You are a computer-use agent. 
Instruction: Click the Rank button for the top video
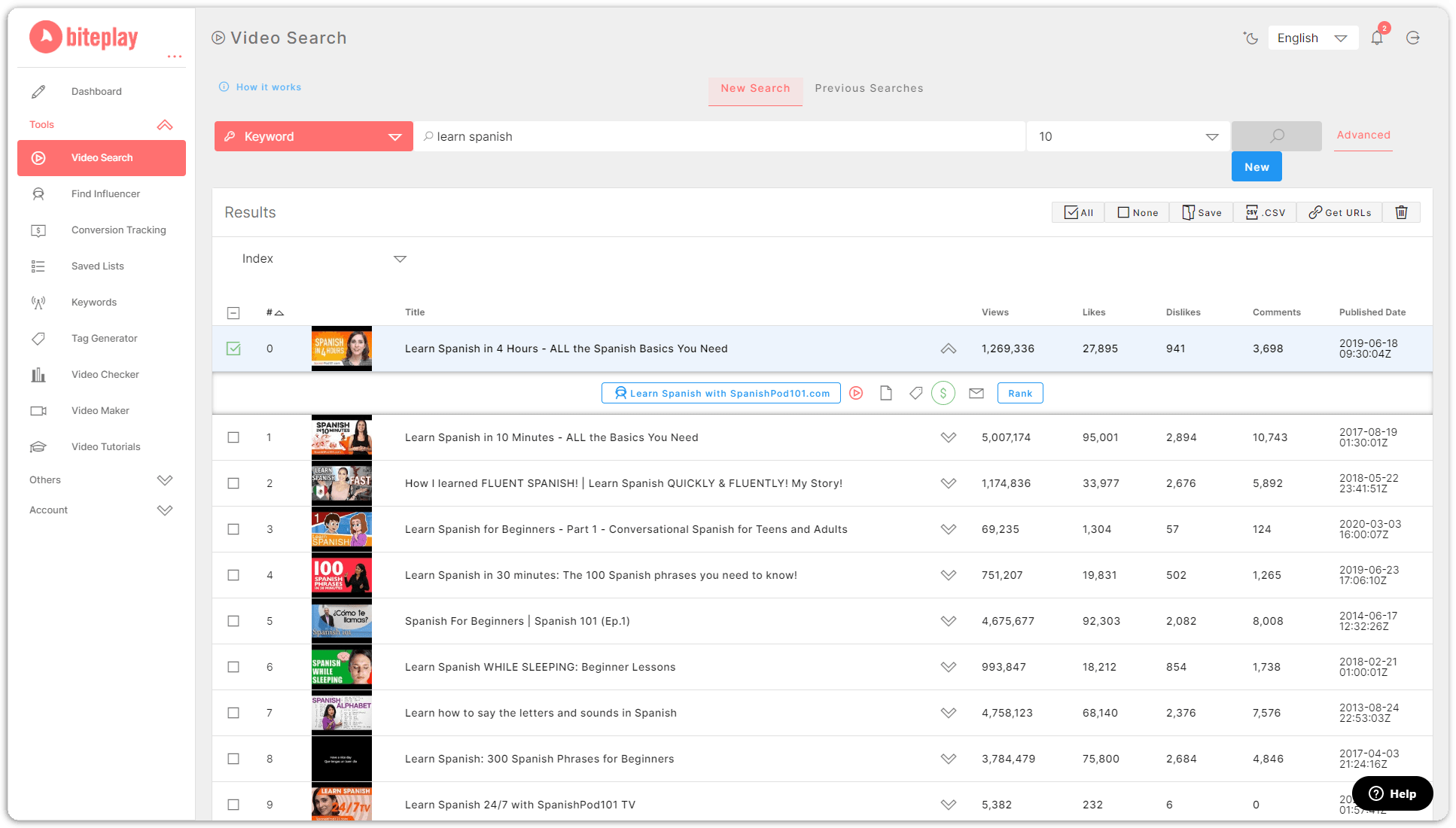(1019, 392)
